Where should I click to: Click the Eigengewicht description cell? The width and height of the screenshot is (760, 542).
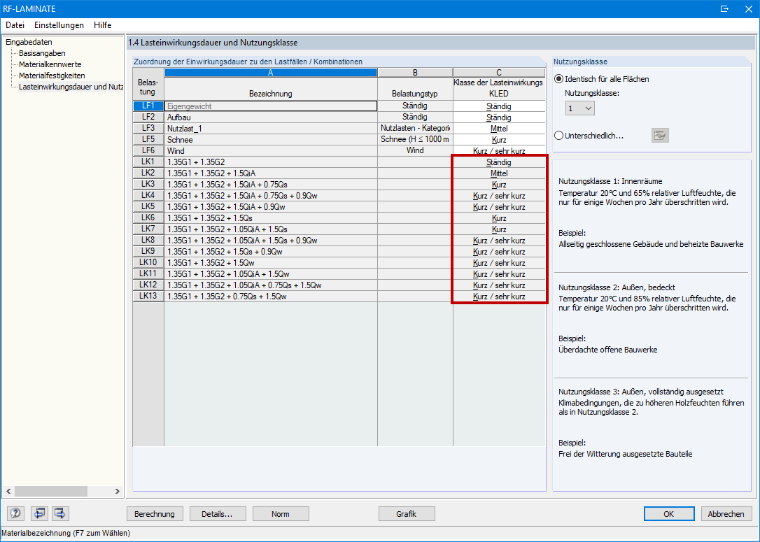tap(270, 106)
